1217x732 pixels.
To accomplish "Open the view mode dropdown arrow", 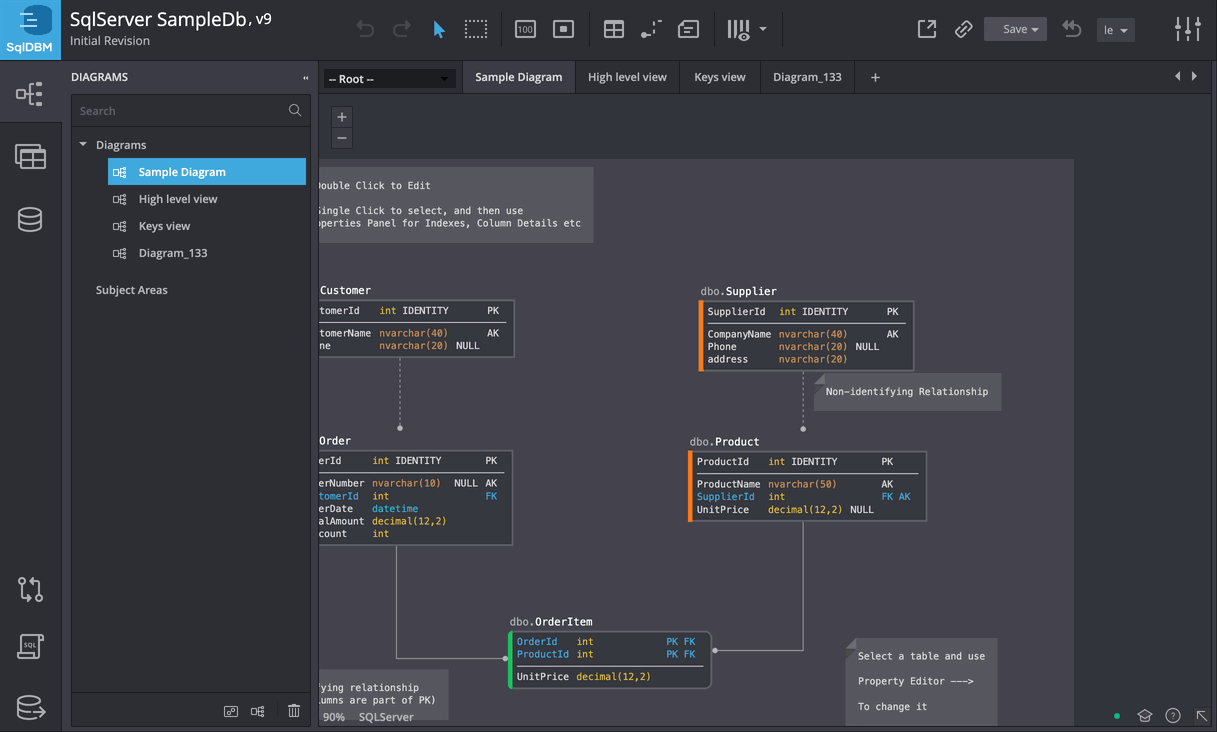I will point(763,29).
